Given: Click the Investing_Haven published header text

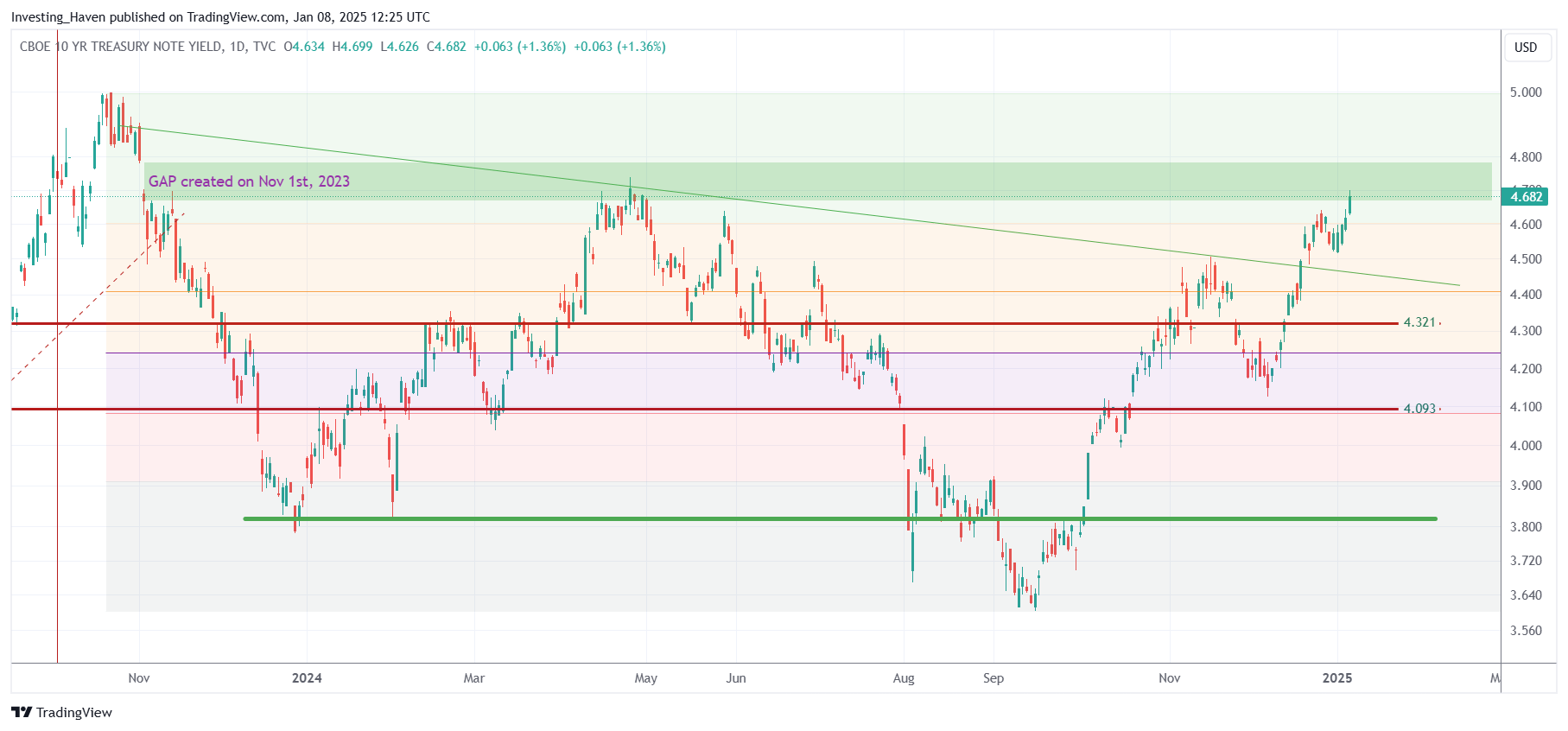Looking at the screenshot, I should [x=220, y=17].
